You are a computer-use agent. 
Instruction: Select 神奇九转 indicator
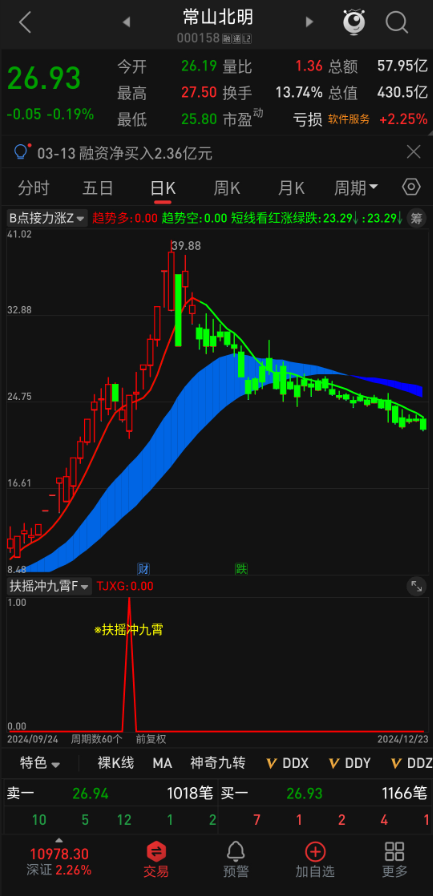click(218, 763)
